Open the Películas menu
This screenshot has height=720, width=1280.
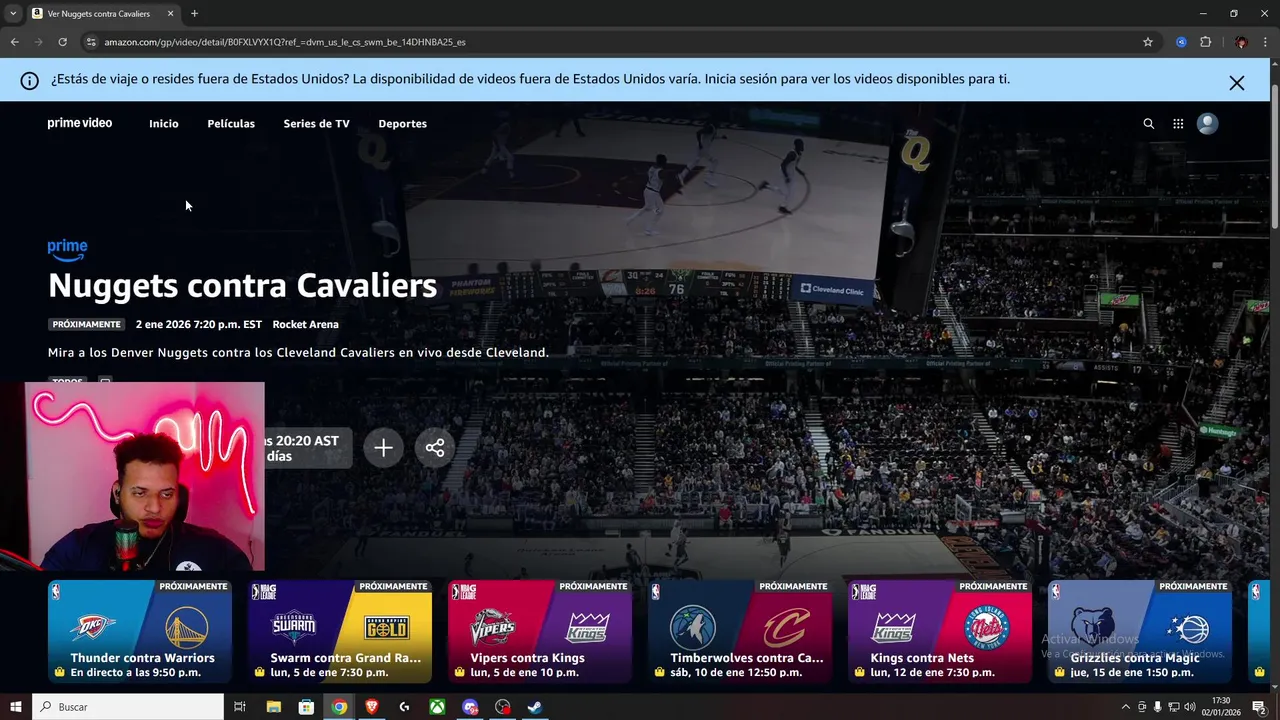pyautogui.click(x=231, y=124)
